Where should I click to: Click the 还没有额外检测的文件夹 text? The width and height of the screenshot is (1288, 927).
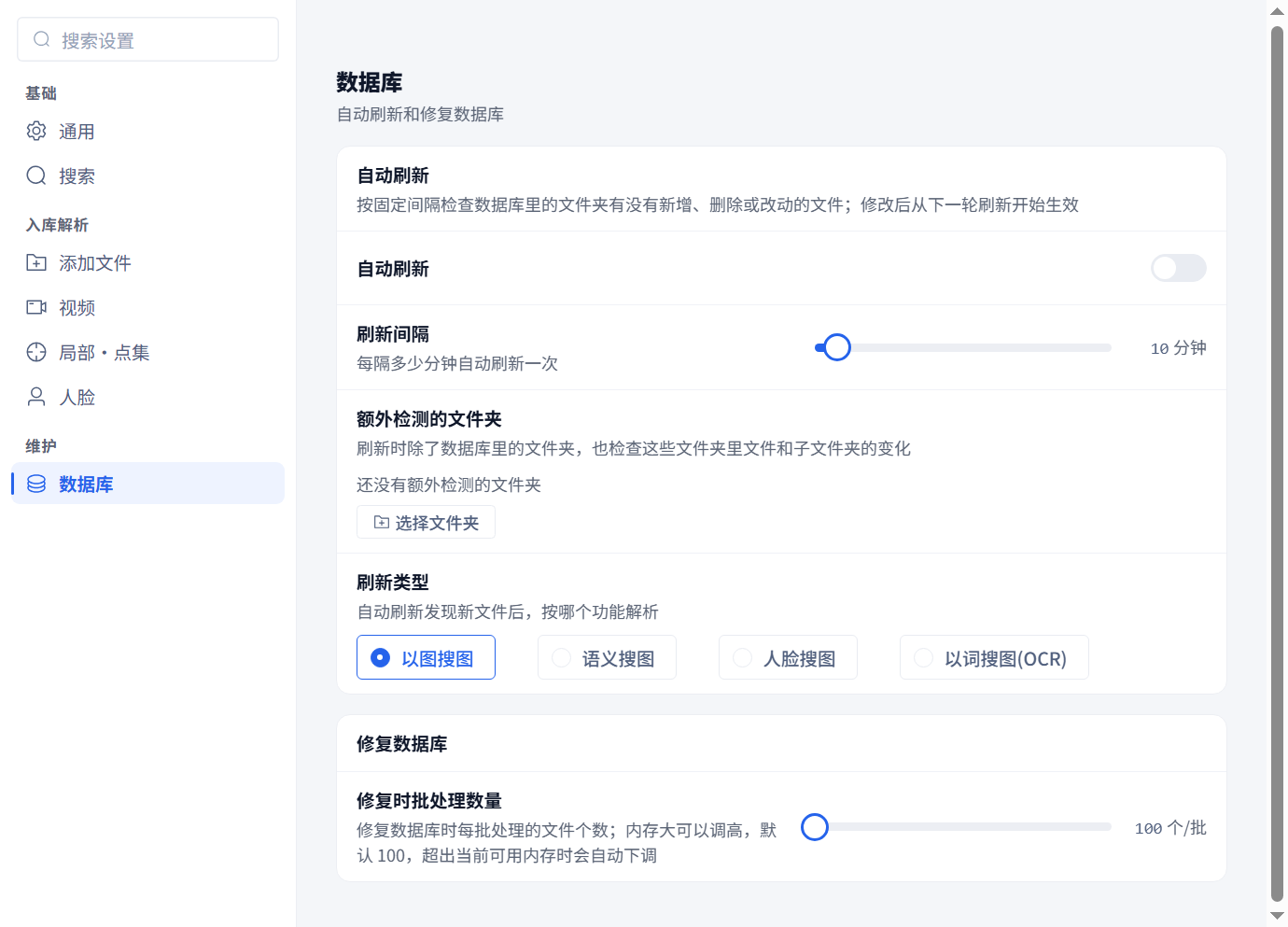coord(449,485)
